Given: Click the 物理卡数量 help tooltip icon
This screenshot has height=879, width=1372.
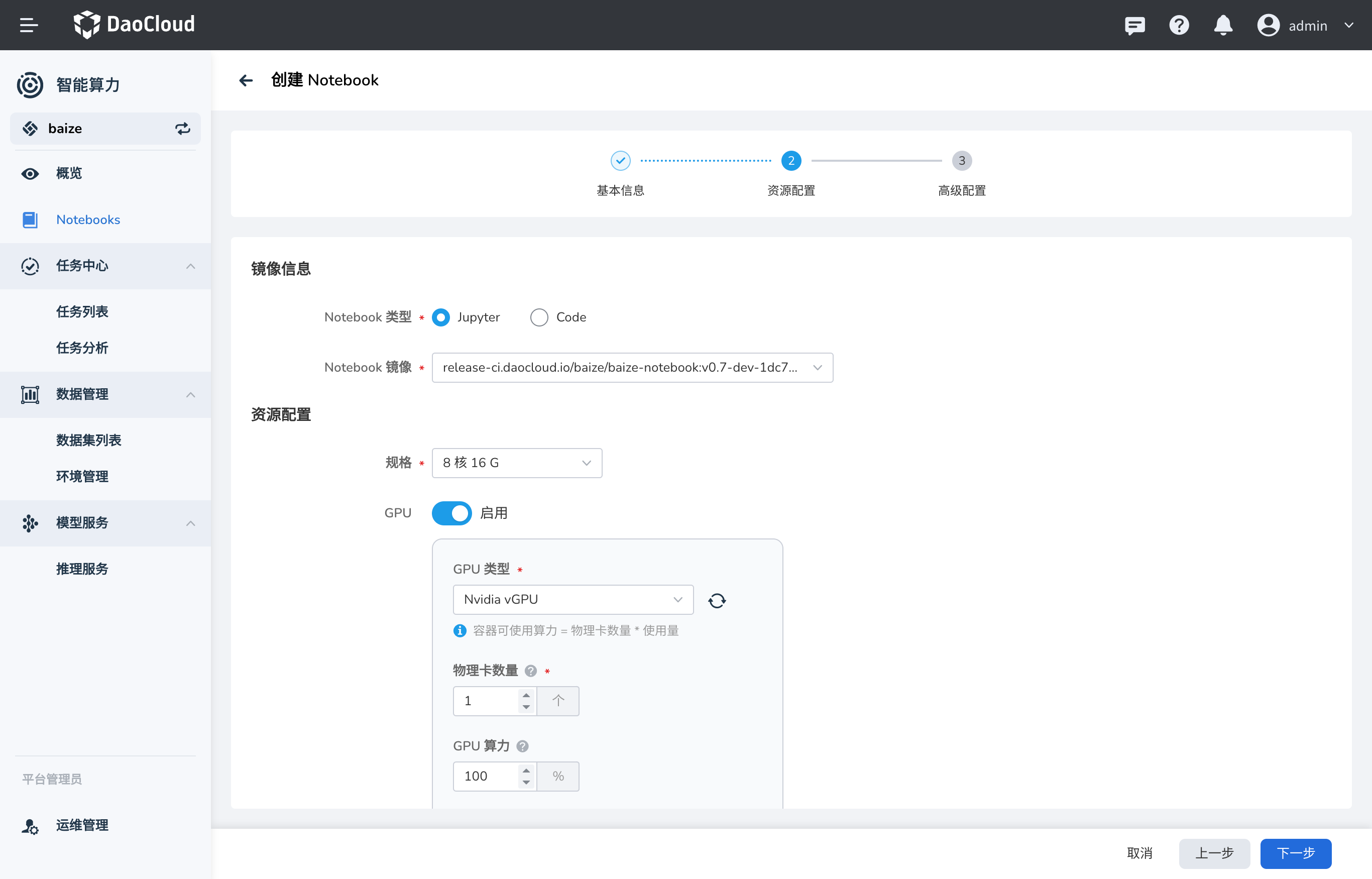Looking at the screenshot, I should (531, 671).
